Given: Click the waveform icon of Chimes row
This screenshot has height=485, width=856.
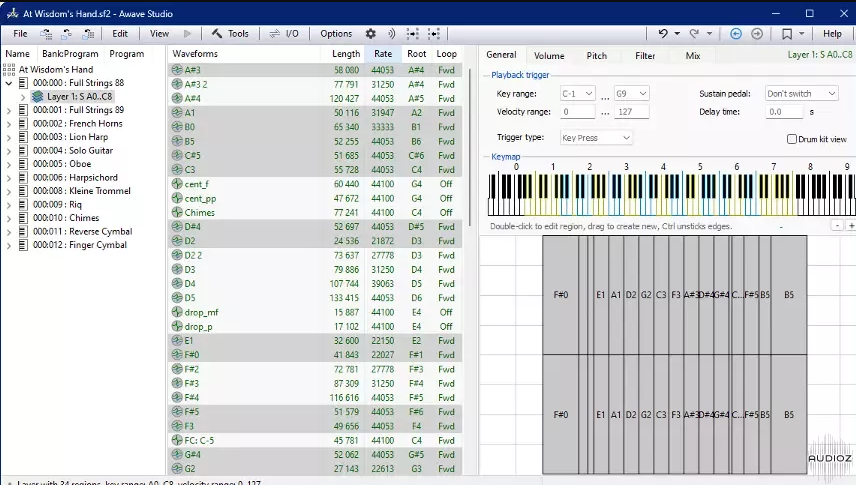Looking at the screenshot, I should (177, 212).
